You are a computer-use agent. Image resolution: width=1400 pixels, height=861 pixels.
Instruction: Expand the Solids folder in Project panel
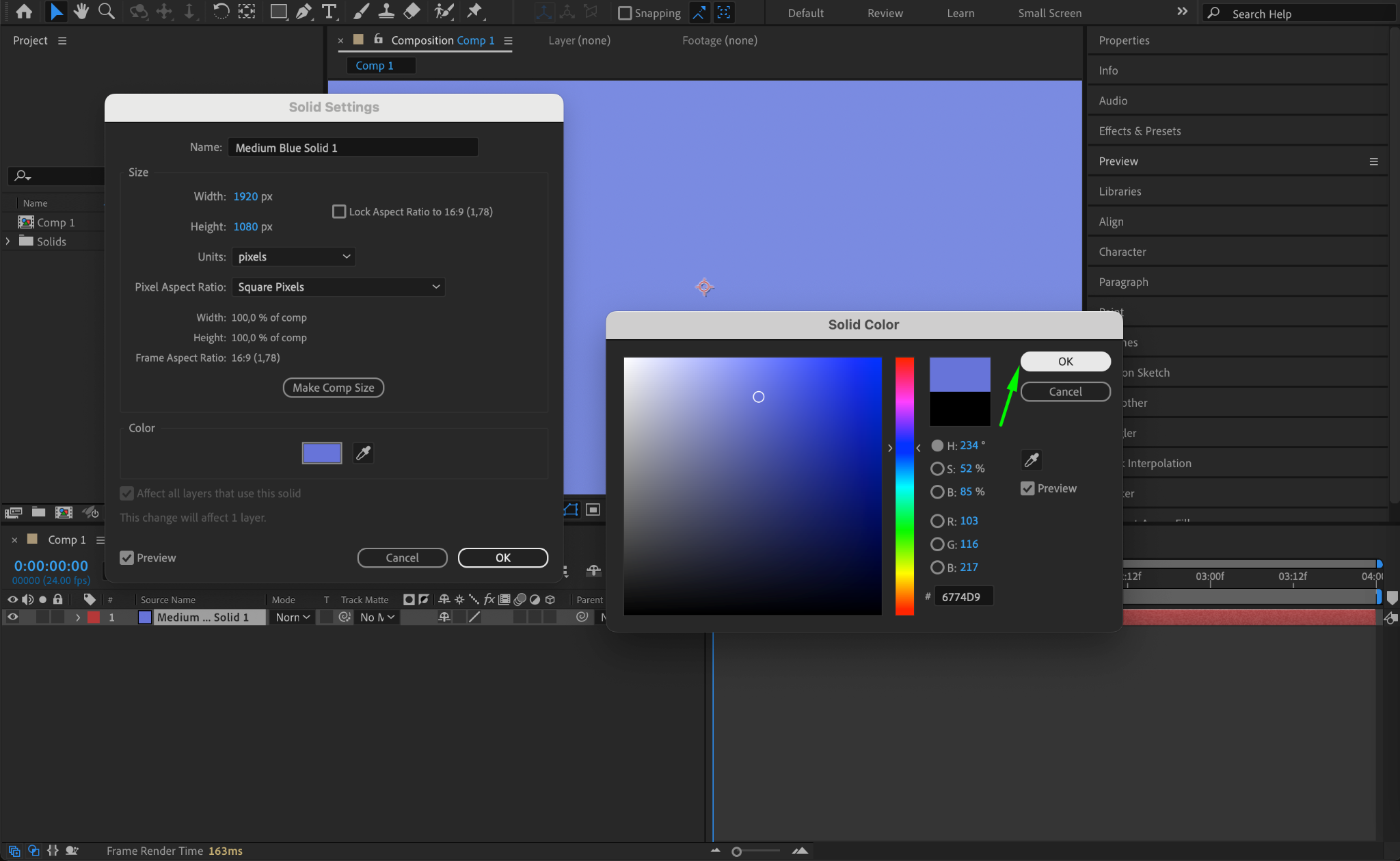coord(8,241)
